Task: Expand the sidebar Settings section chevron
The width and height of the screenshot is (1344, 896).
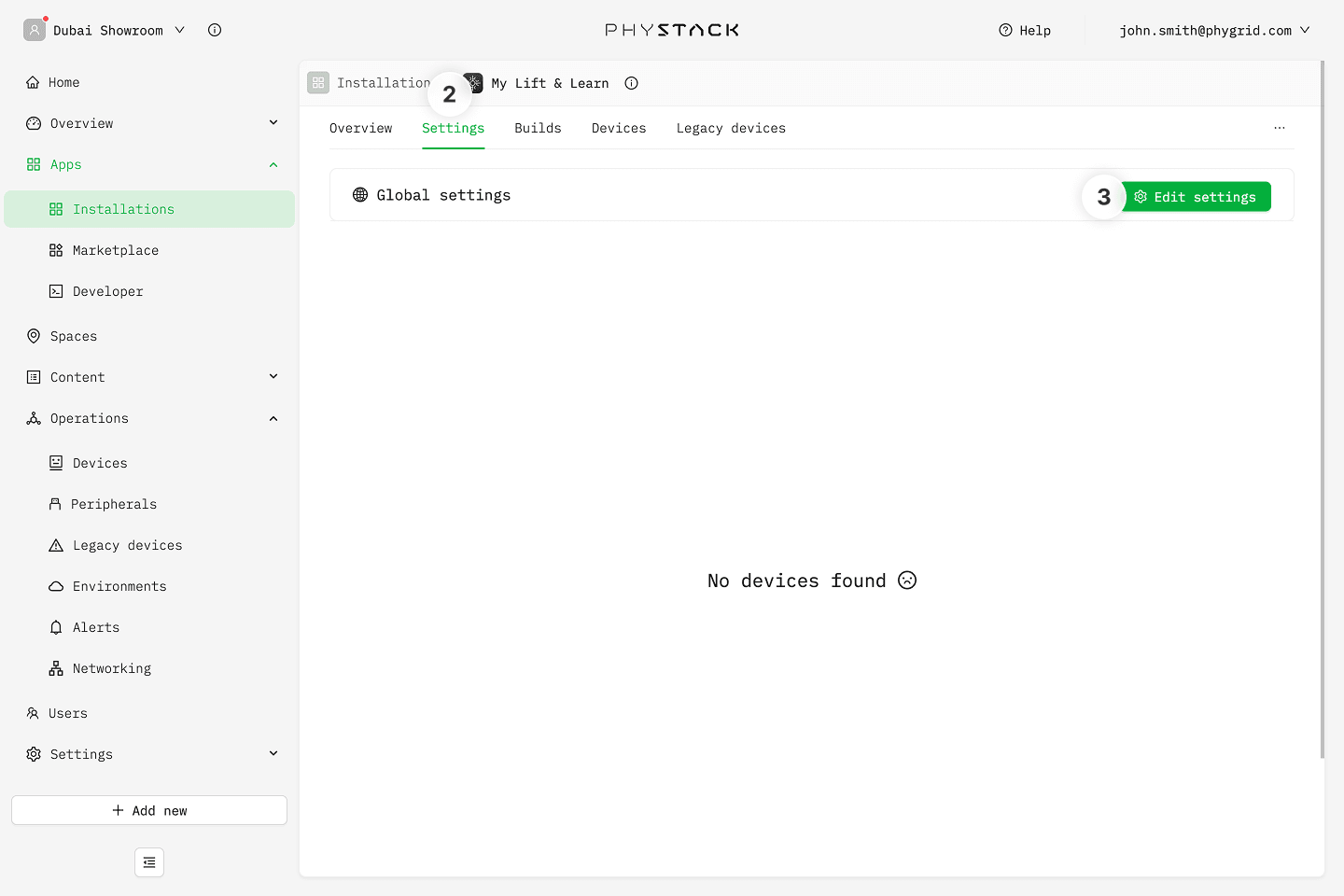Action: point(273,753)
